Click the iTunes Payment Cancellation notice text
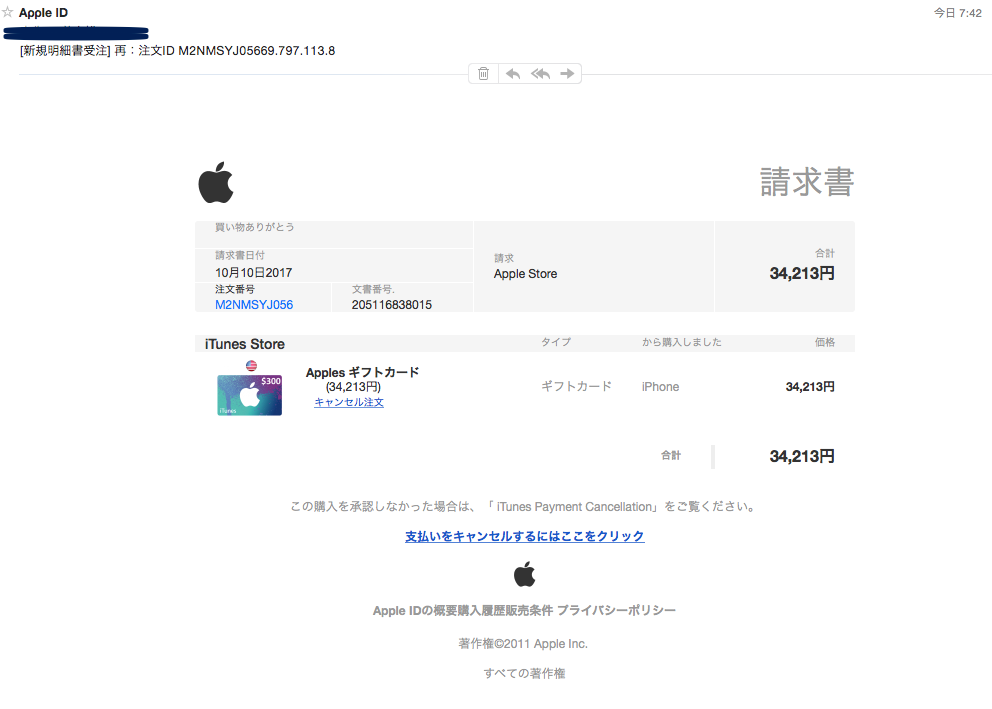This screenshot has height=709, width=992. [524, 507]
